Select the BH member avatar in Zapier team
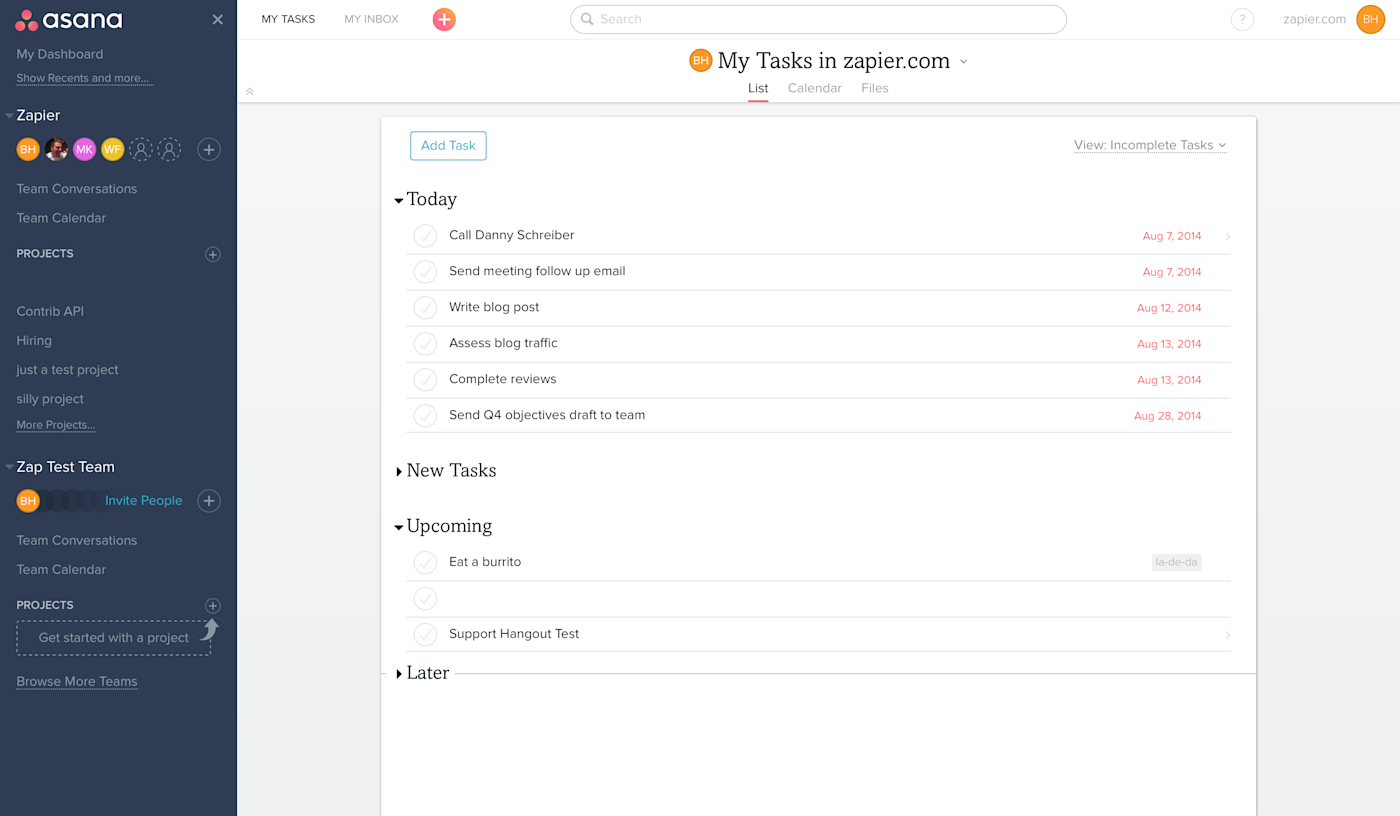Viewport: 1400px width, 816px height. pos(28,150)
